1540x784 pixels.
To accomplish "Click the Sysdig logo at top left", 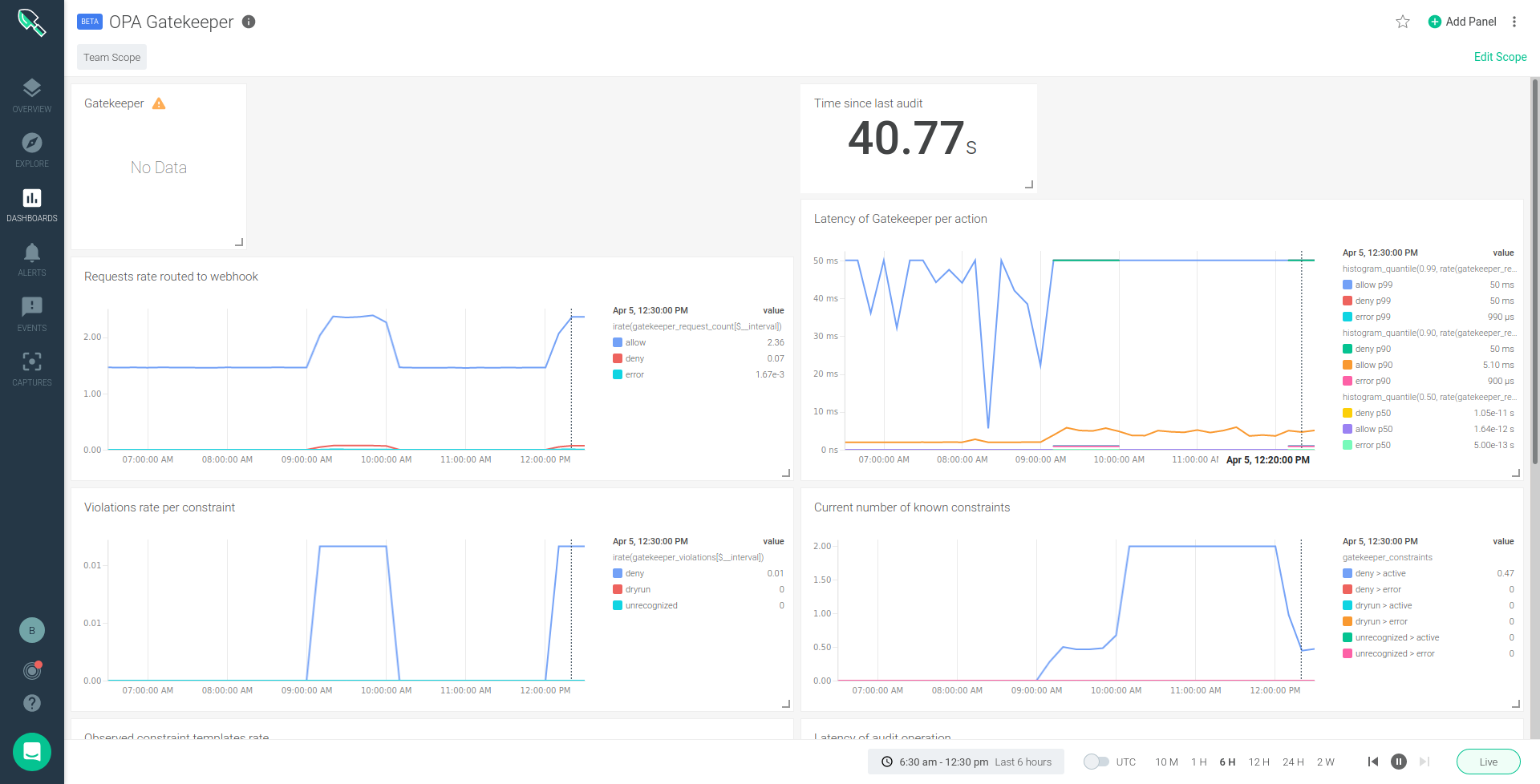I will click(32, 22).
